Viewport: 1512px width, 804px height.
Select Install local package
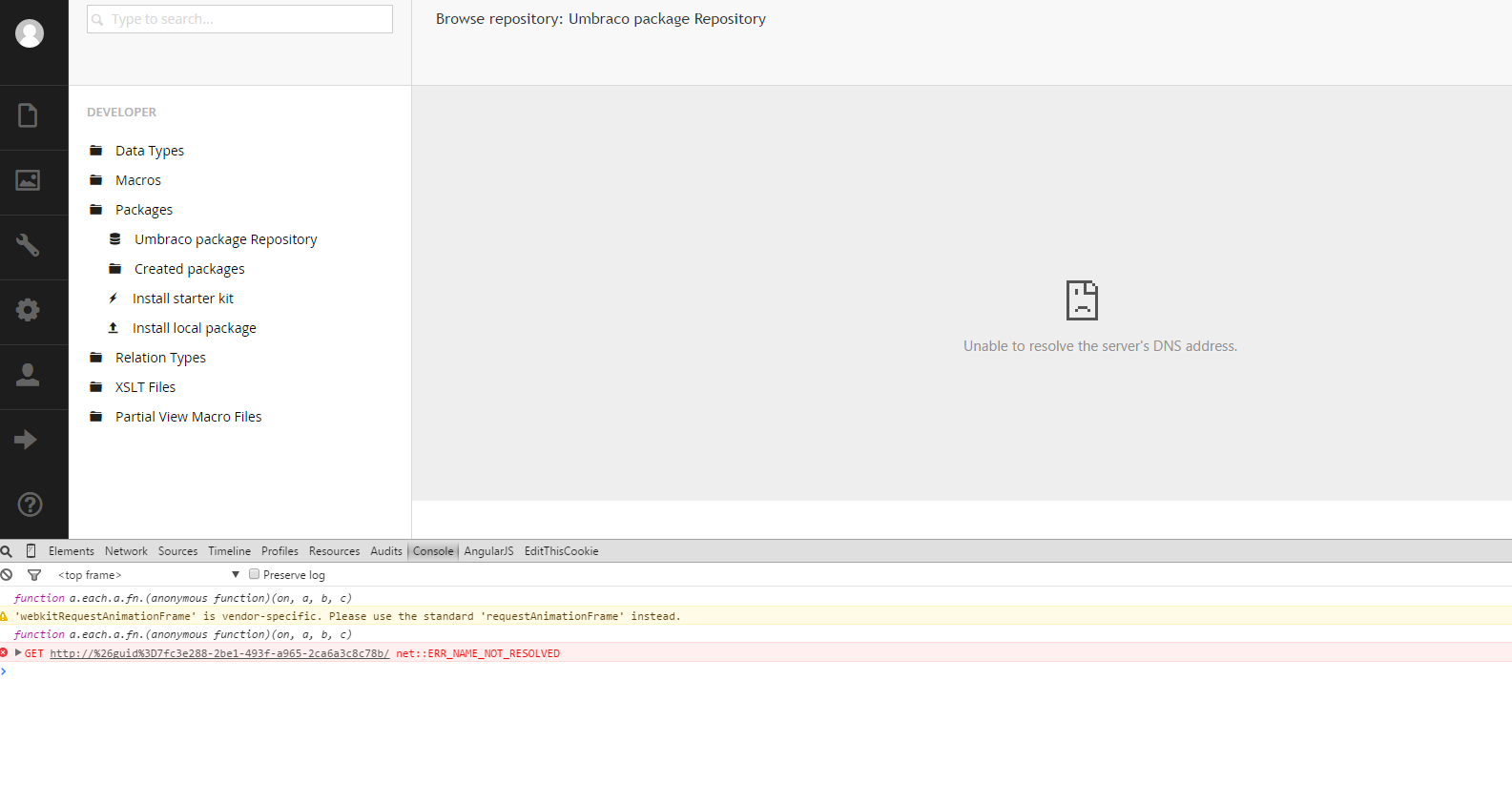[194, 328]
